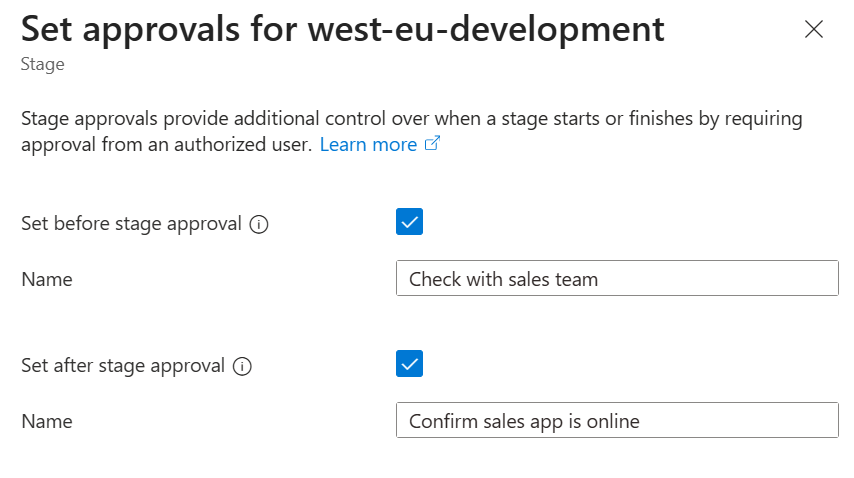Open the Learn more link
This screenshot has width=854, height=478.
pos(368,145)
